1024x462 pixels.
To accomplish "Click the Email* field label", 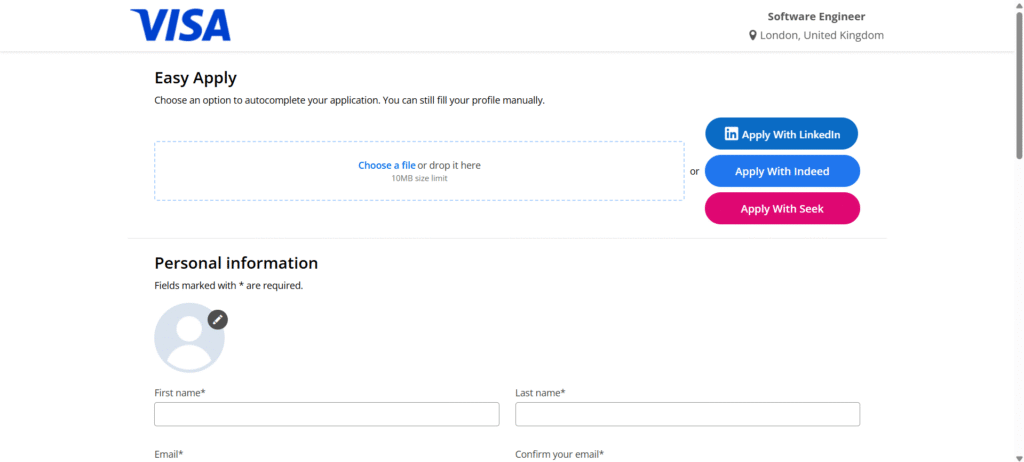I will pyautogui.click(x=168, y=454).
